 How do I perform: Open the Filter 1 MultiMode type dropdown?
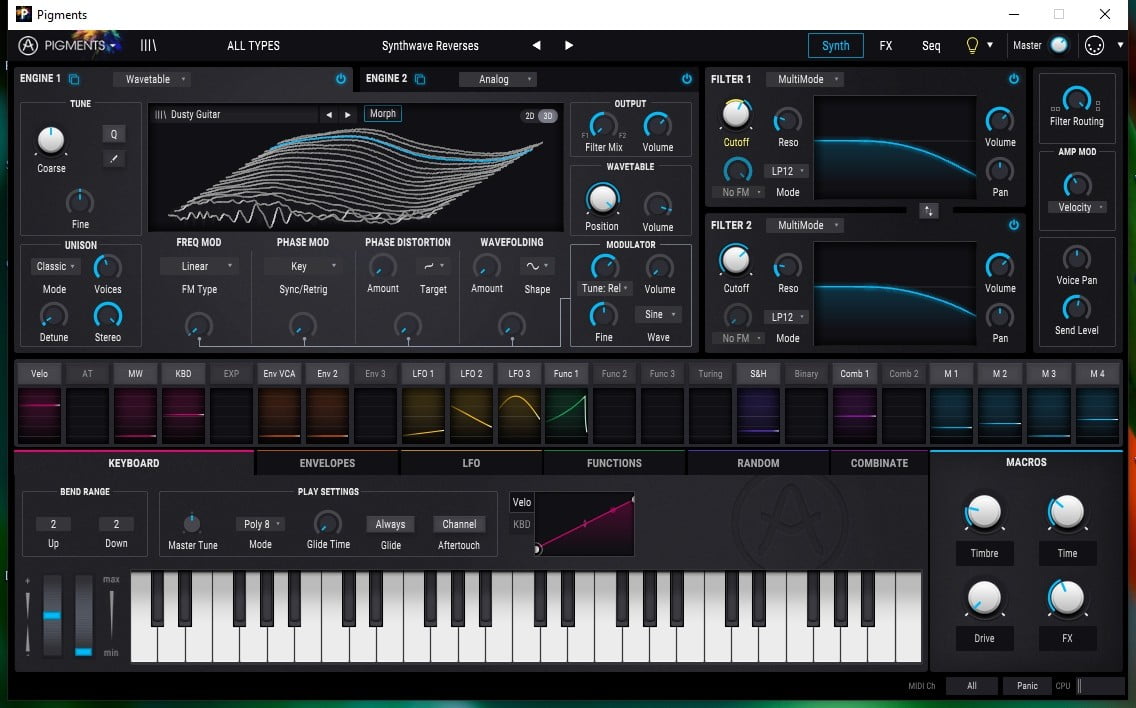point(806,79)
